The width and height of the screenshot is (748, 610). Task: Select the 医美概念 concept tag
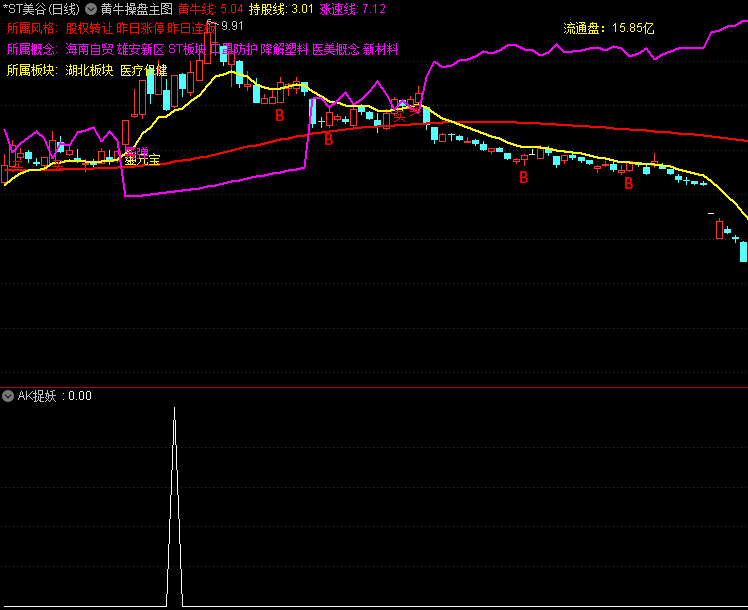[x=335, y=49]
